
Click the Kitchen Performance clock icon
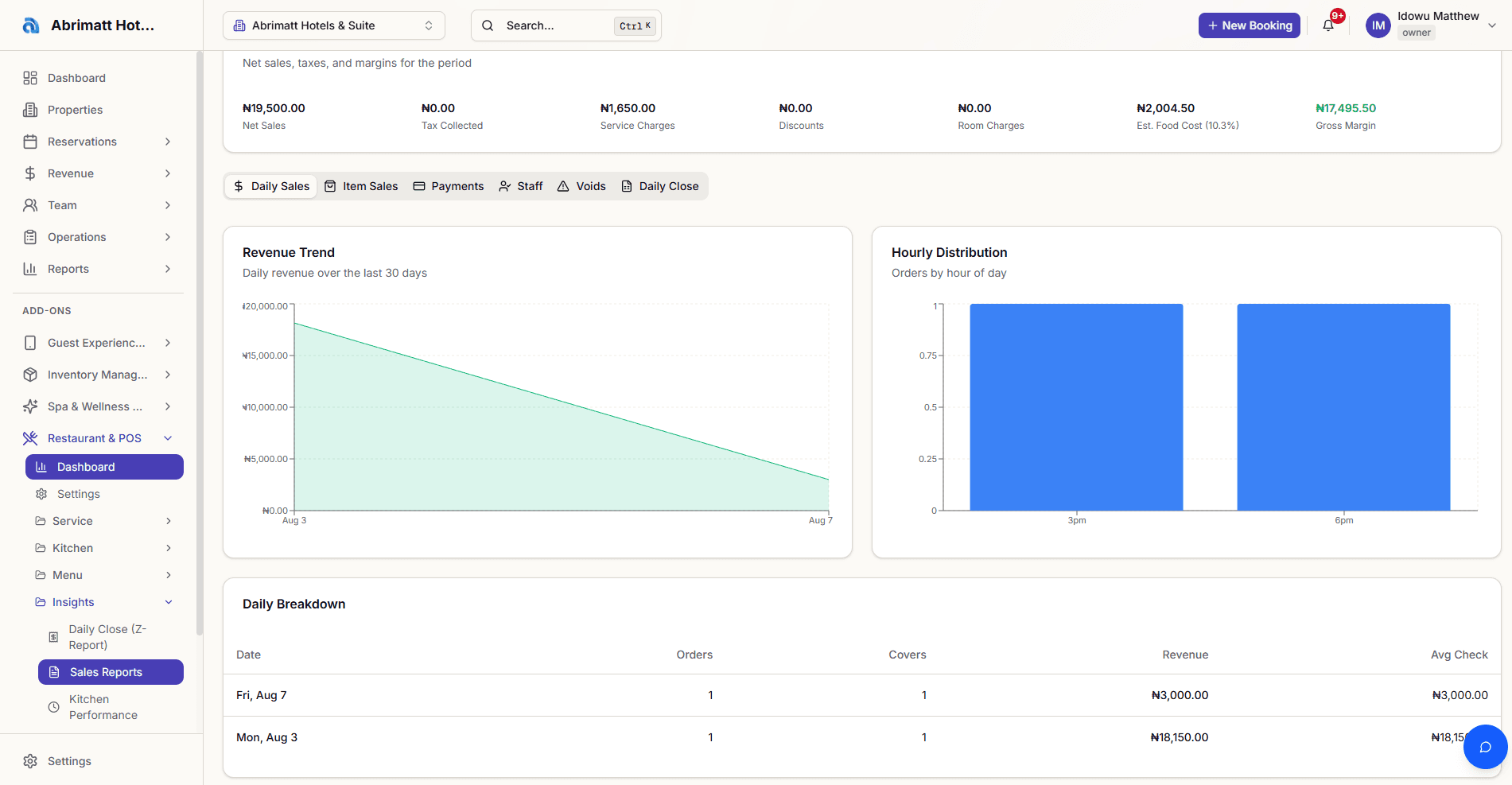coord(53,707)
